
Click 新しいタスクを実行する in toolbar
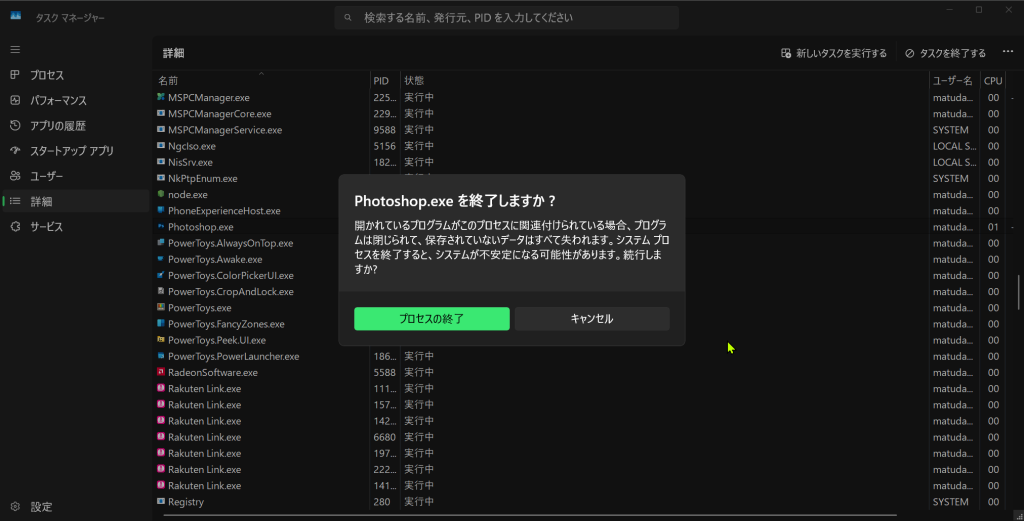click(x=834, y=53)
